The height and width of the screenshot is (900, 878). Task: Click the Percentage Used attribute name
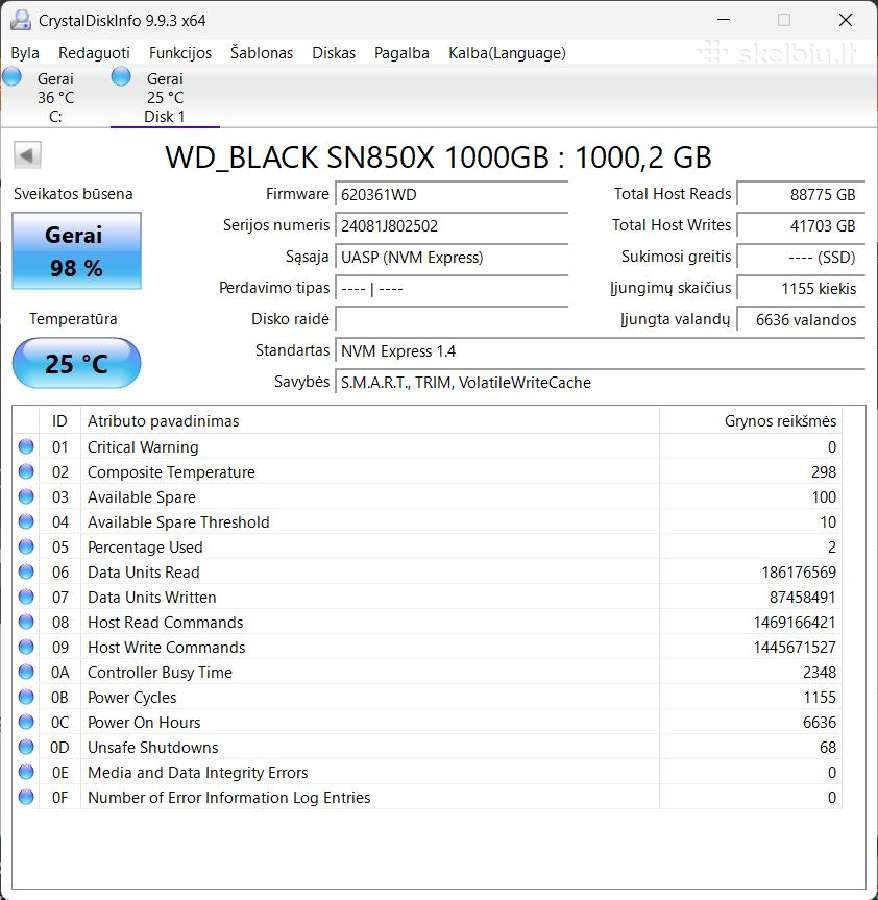point(145,547)
